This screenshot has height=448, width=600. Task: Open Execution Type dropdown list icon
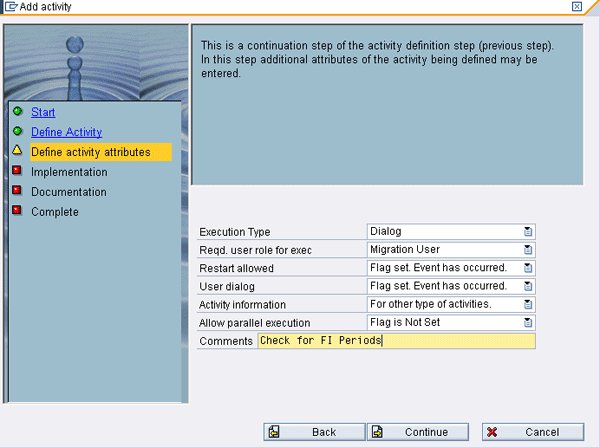[528, 231]
